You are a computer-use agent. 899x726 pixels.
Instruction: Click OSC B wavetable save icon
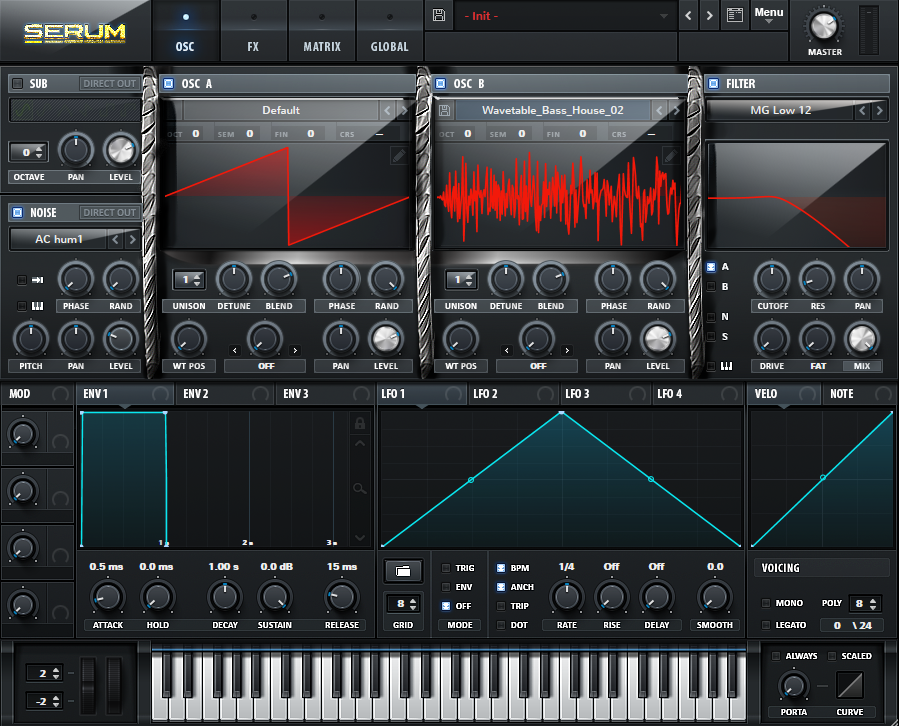pyautogui.click(x=444, y=110)
